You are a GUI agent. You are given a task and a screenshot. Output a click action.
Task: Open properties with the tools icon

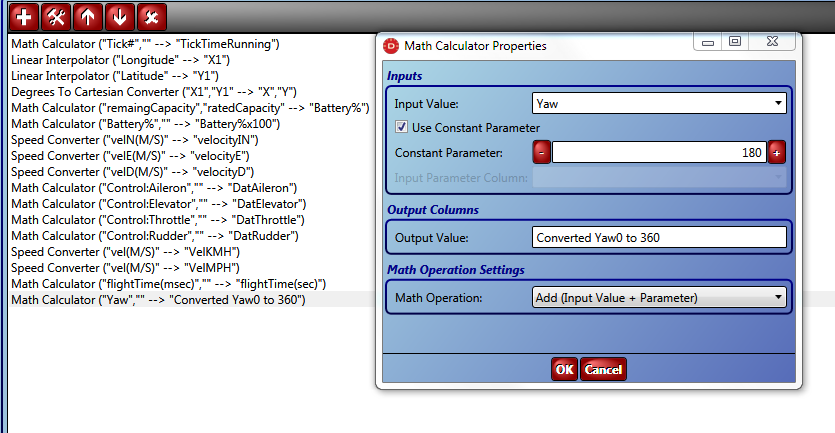56,17
